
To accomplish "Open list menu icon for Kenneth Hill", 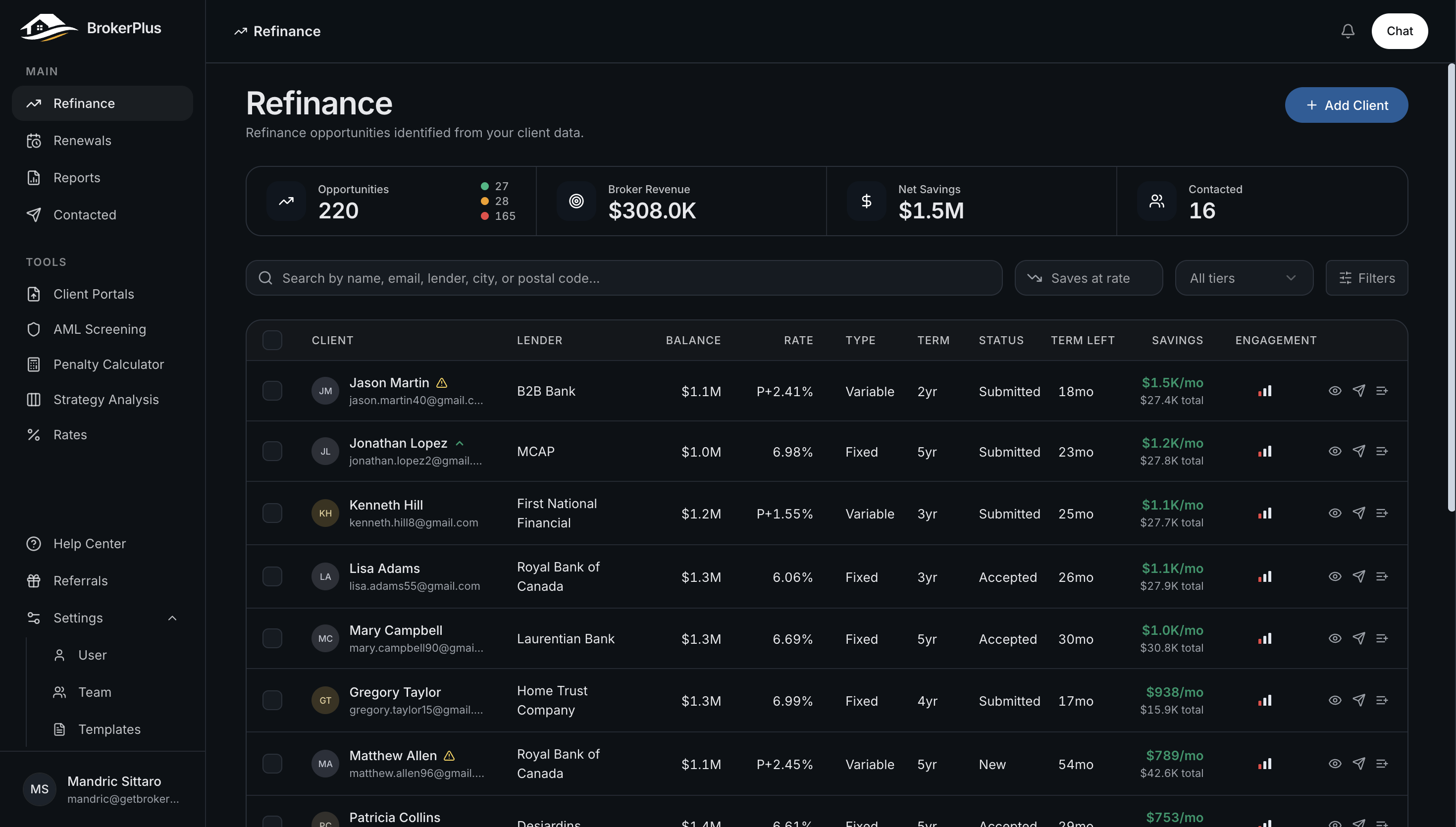I will pyautogui.click(x=1382, y=513).
